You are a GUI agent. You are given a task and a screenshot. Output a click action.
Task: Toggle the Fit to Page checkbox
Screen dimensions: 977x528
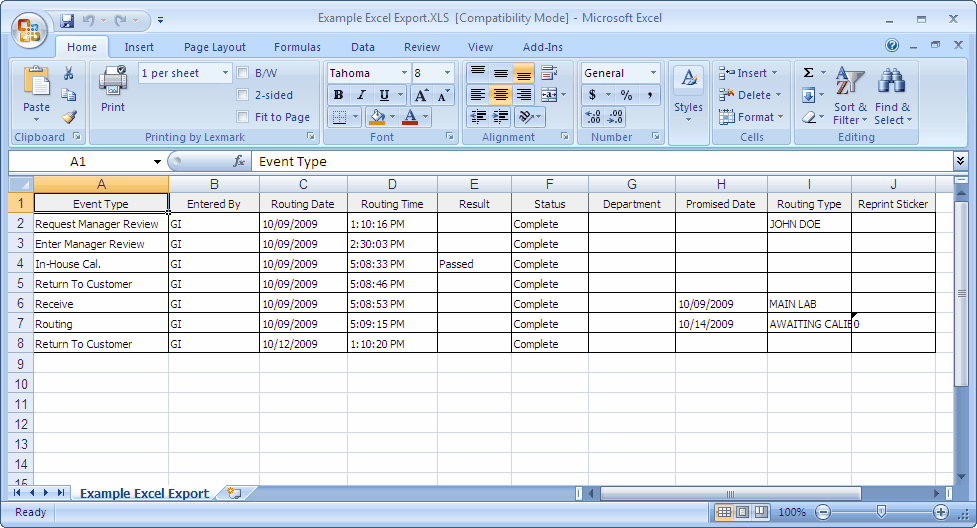point(243,117)
